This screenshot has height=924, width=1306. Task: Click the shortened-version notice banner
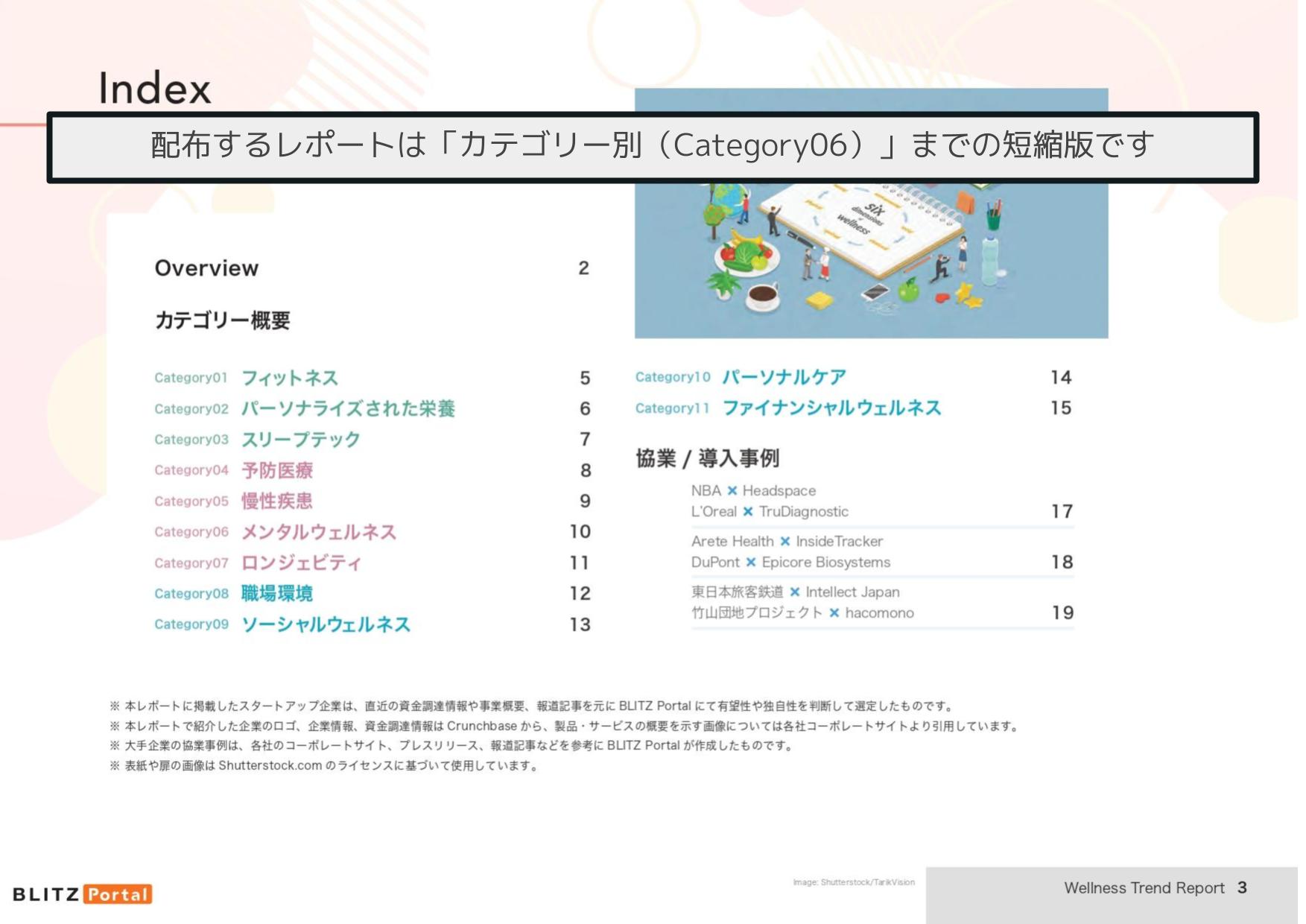[652, 146]
